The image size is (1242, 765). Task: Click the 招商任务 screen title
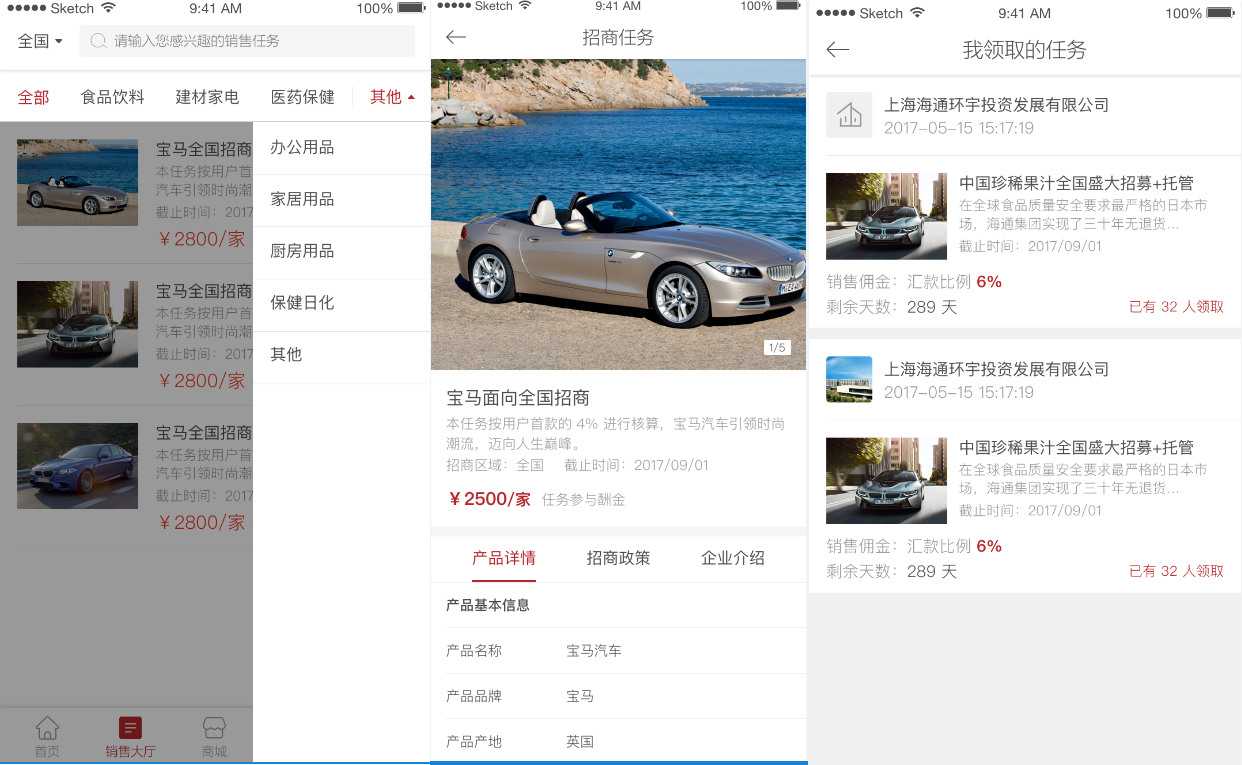[x=618, y=38]
